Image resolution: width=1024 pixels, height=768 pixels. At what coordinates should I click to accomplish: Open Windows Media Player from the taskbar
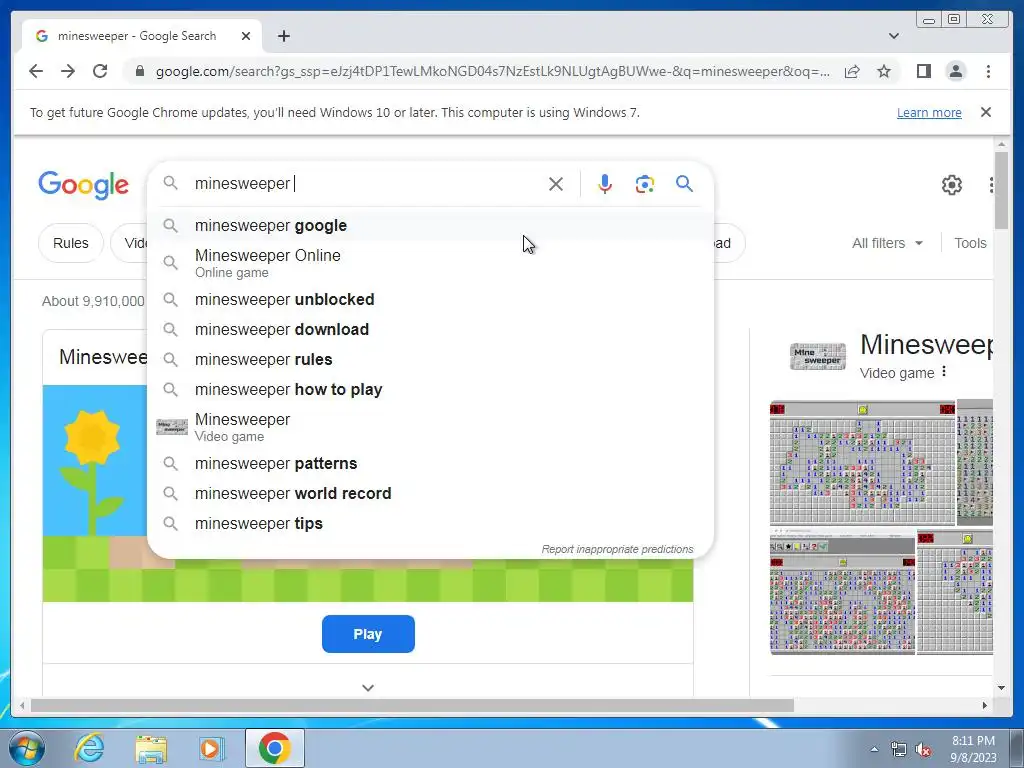[212, 748]
